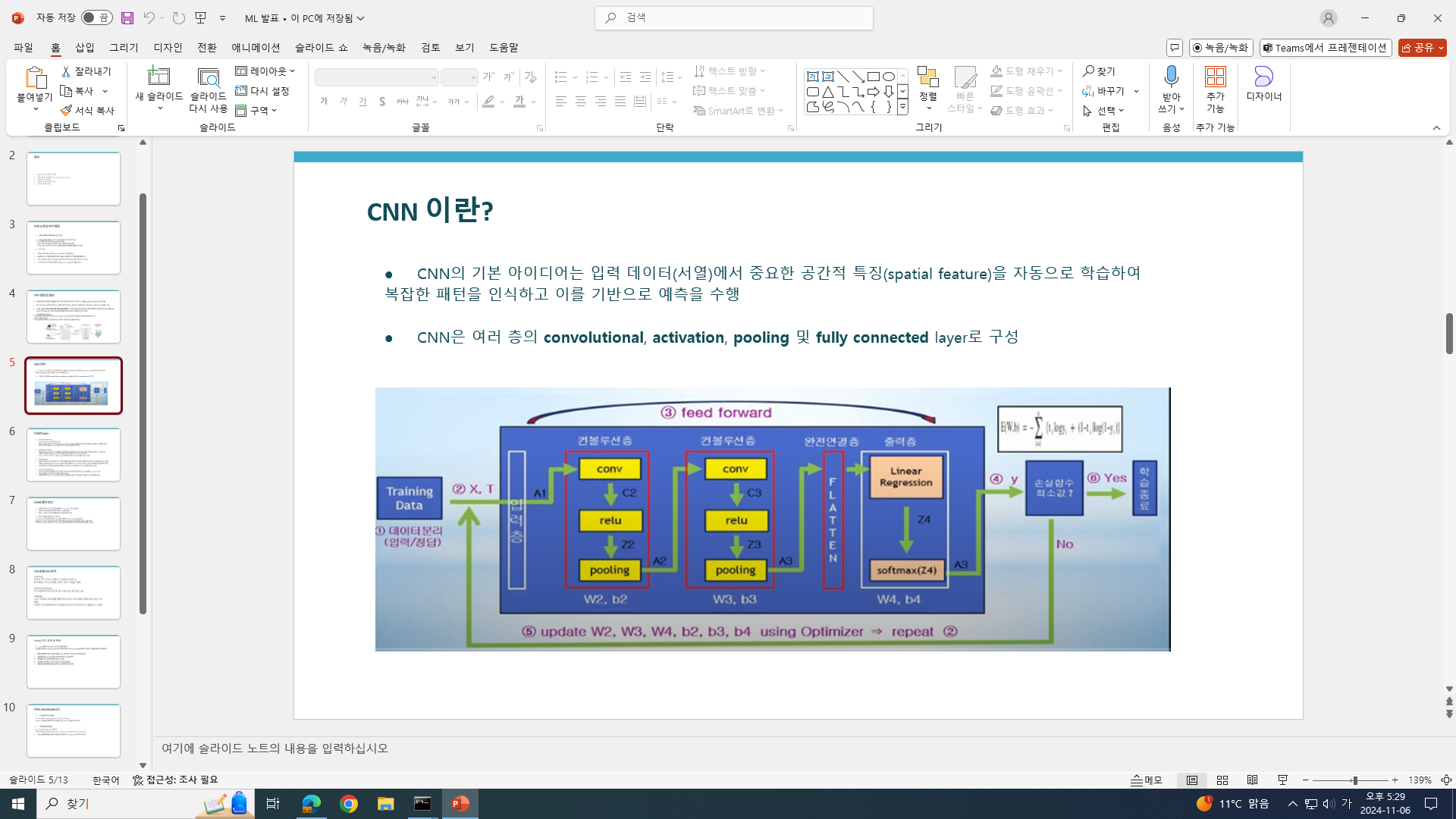Select slide 6 thumbnail in panel
The image size is (1456, 819).
coord(74,454)
